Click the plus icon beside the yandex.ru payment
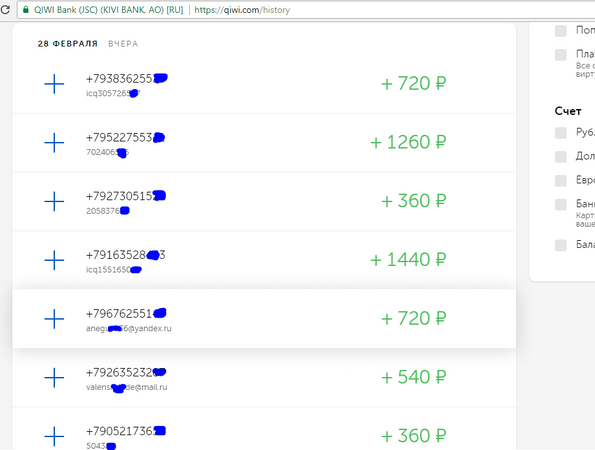Viewport: 595px width, 450px height. [x=54, y=319]
